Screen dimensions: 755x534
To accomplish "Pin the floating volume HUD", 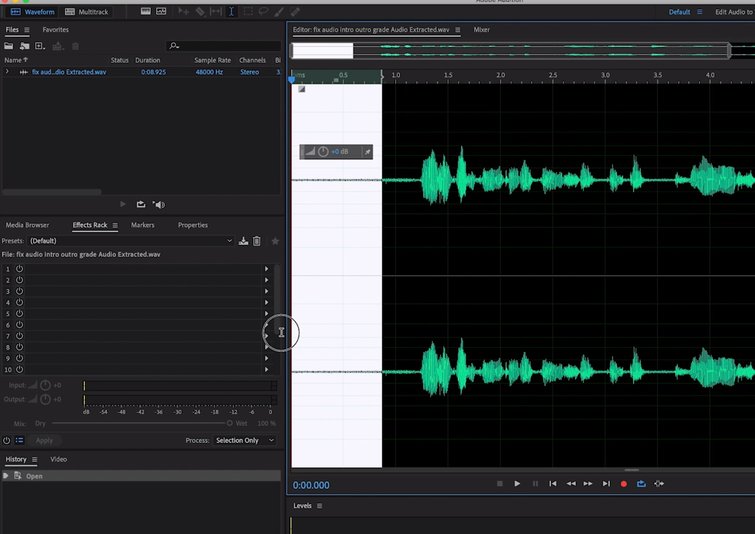I will [367, 151].
